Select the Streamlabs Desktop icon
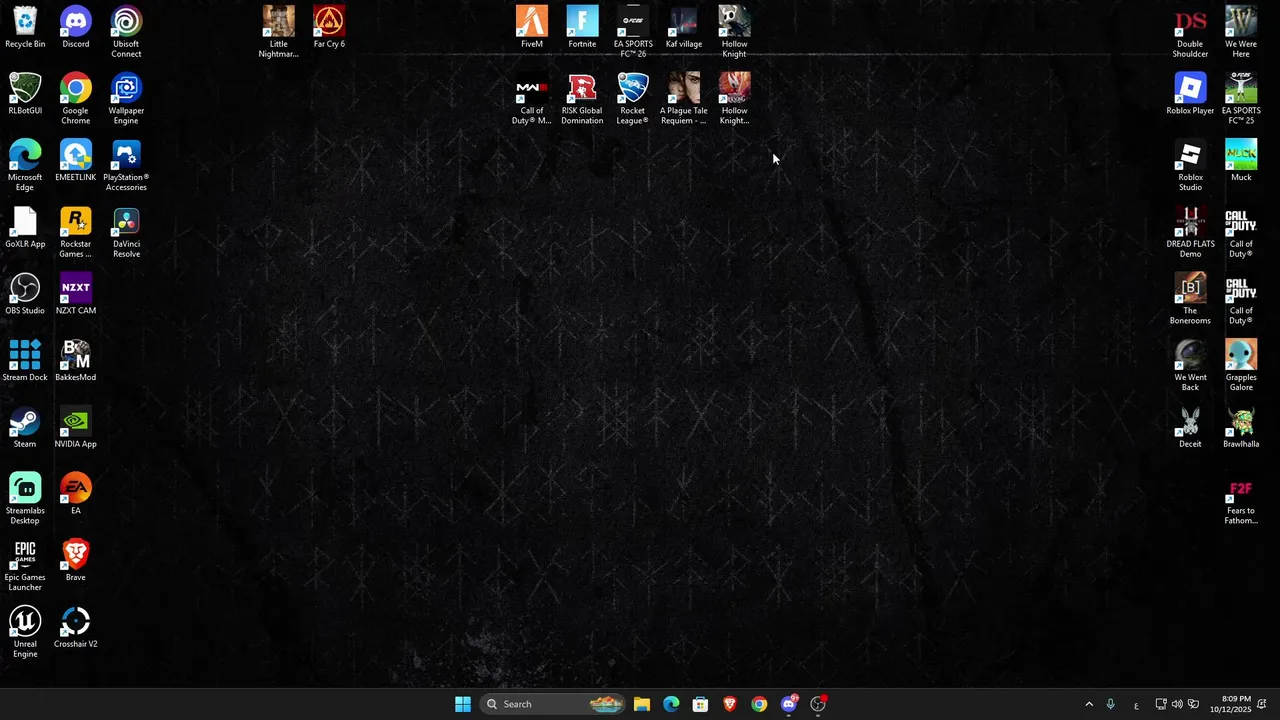The width and height of the screenshot is (1280, 720). [25, 499]
